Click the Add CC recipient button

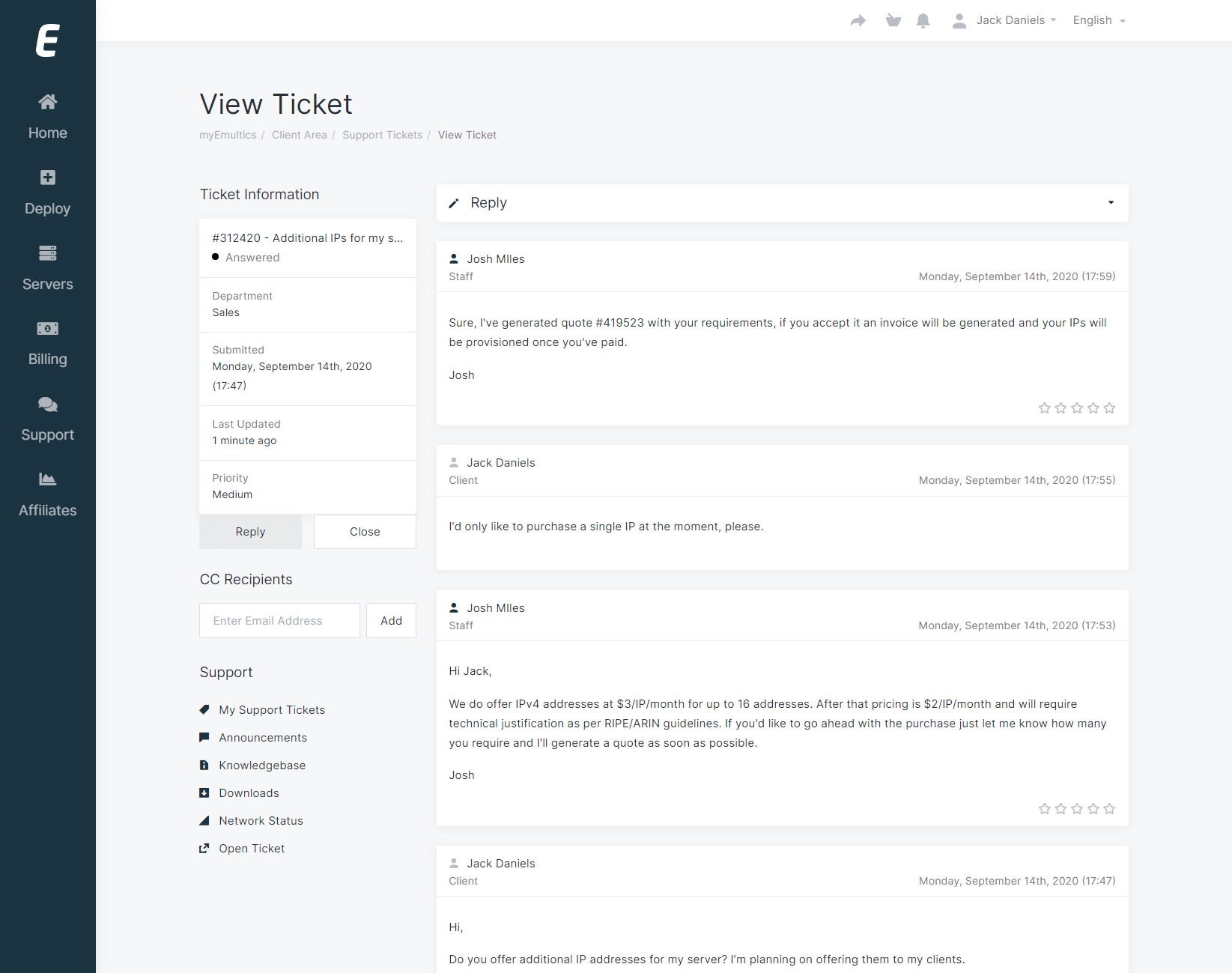(391, 621)
